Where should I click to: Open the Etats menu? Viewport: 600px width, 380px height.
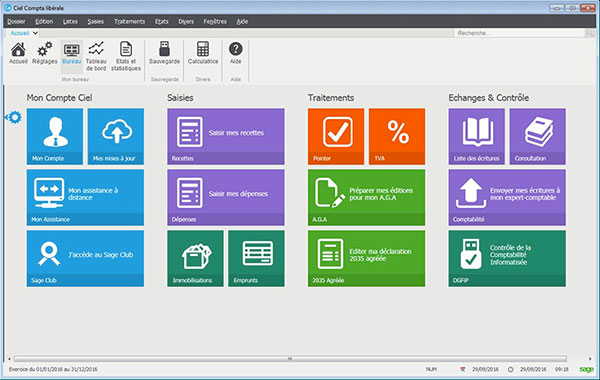161,21
